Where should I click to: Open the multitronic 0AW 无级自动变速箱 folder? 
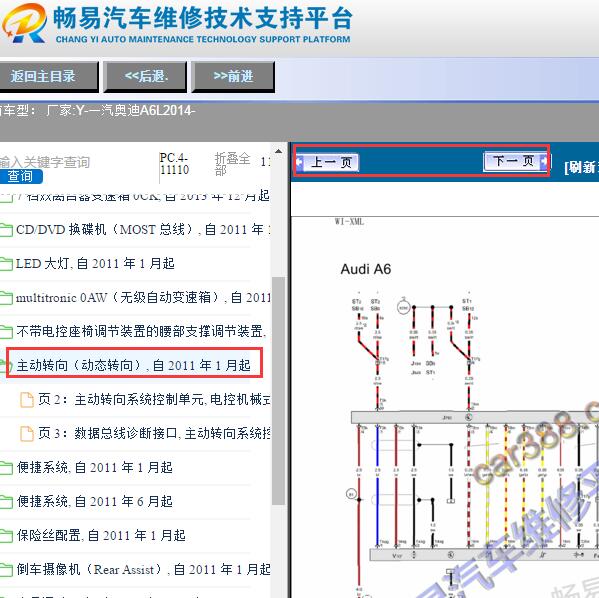tap(143, 297)
